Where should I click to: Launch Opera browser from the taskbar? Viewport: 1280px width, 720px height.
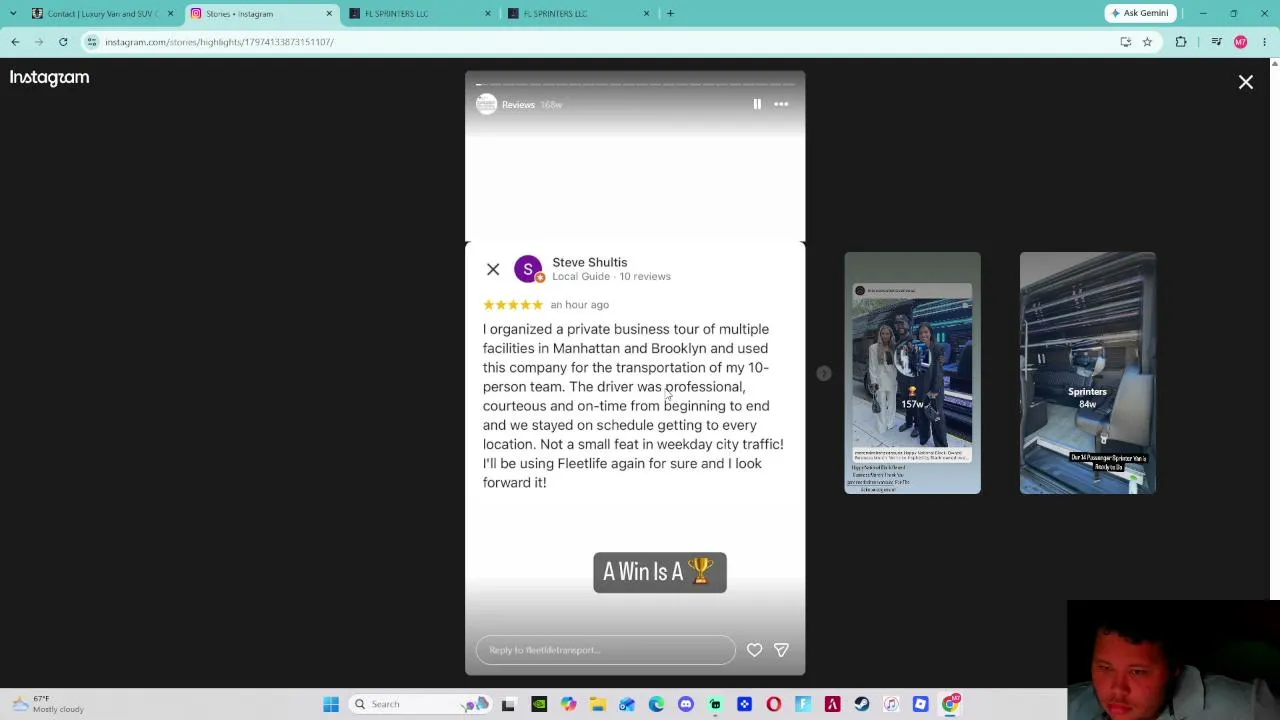[x=774, y=704]
